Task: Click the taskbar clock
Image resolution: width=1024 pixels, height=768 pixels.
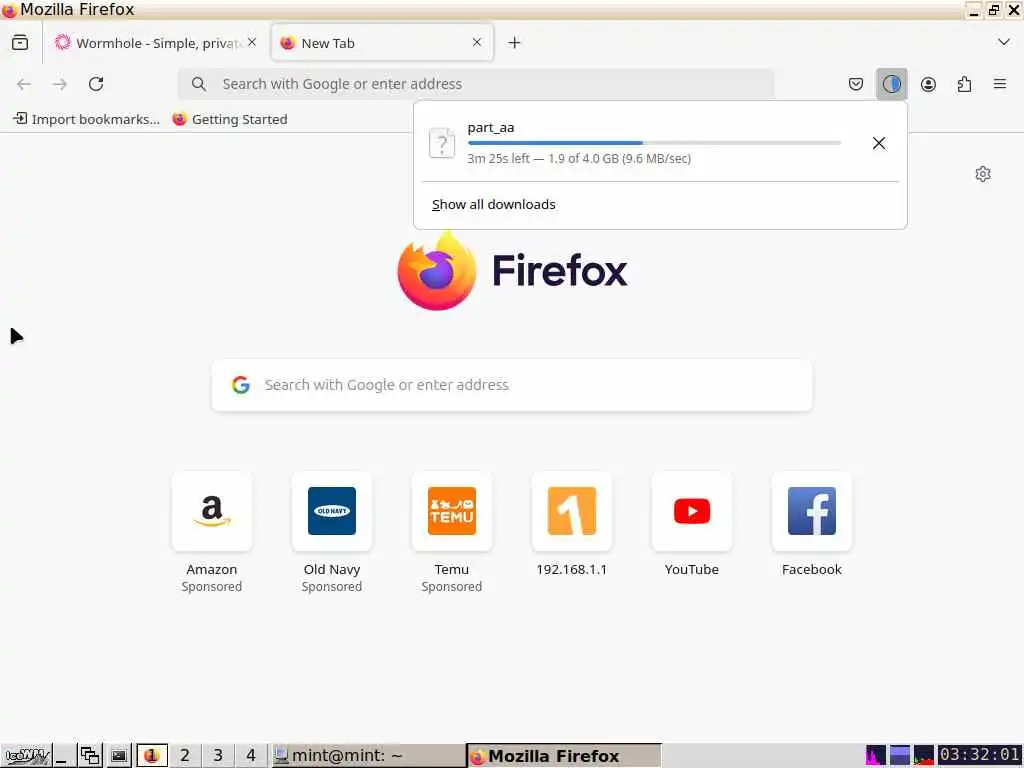Action: pos(980,756)
